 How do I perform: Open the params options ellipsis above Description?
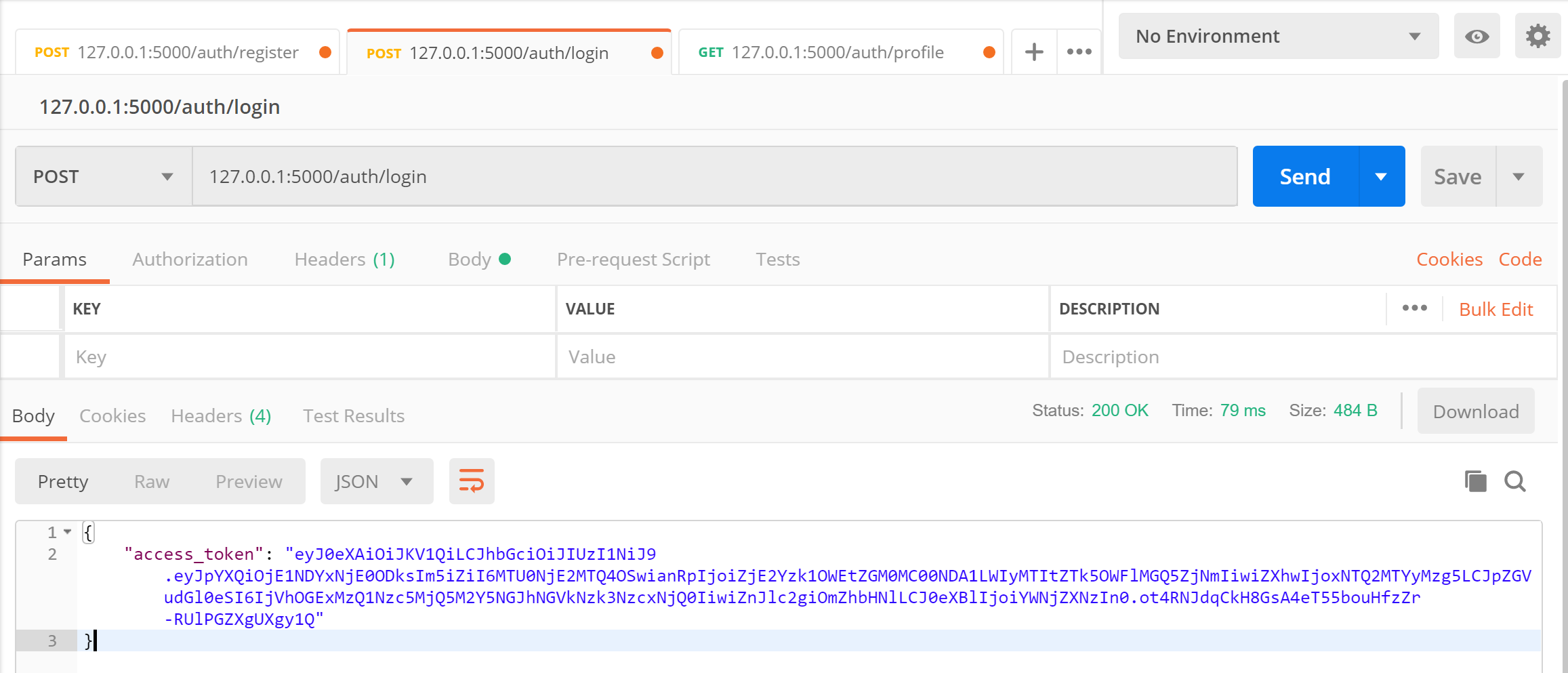[1414, 308]
